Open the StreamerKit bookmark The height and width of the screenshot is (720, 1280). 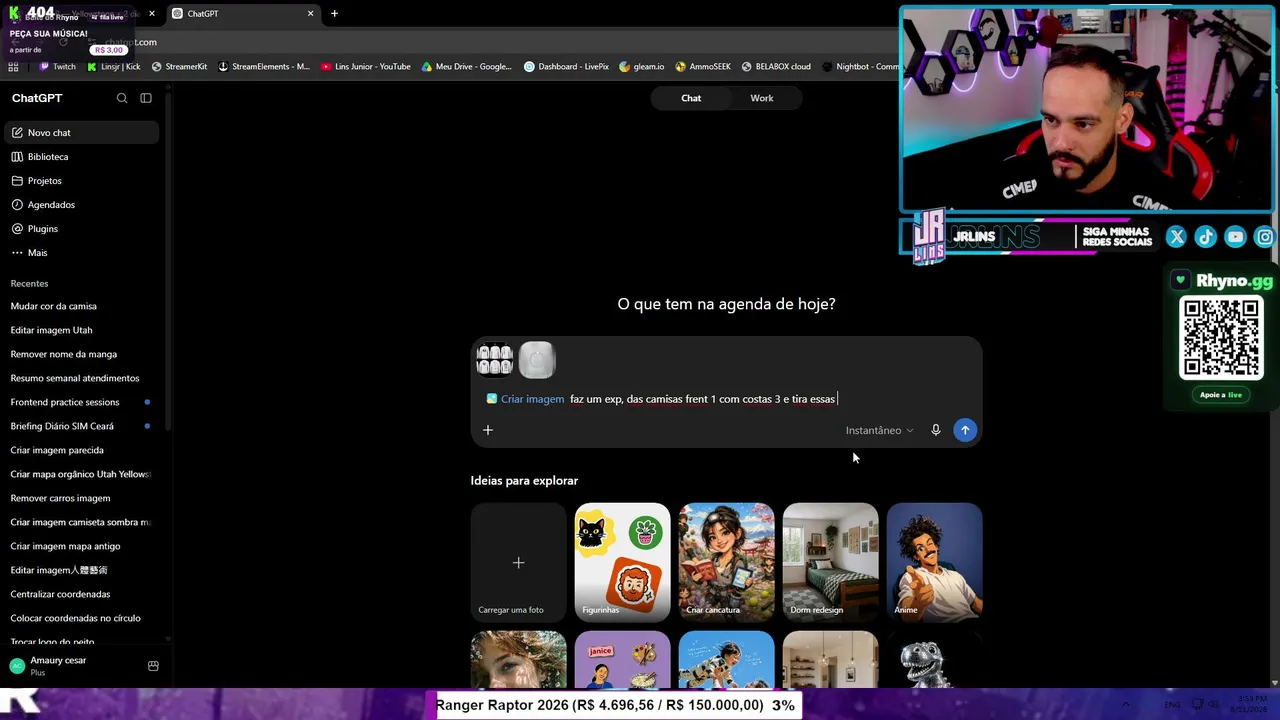179,67
